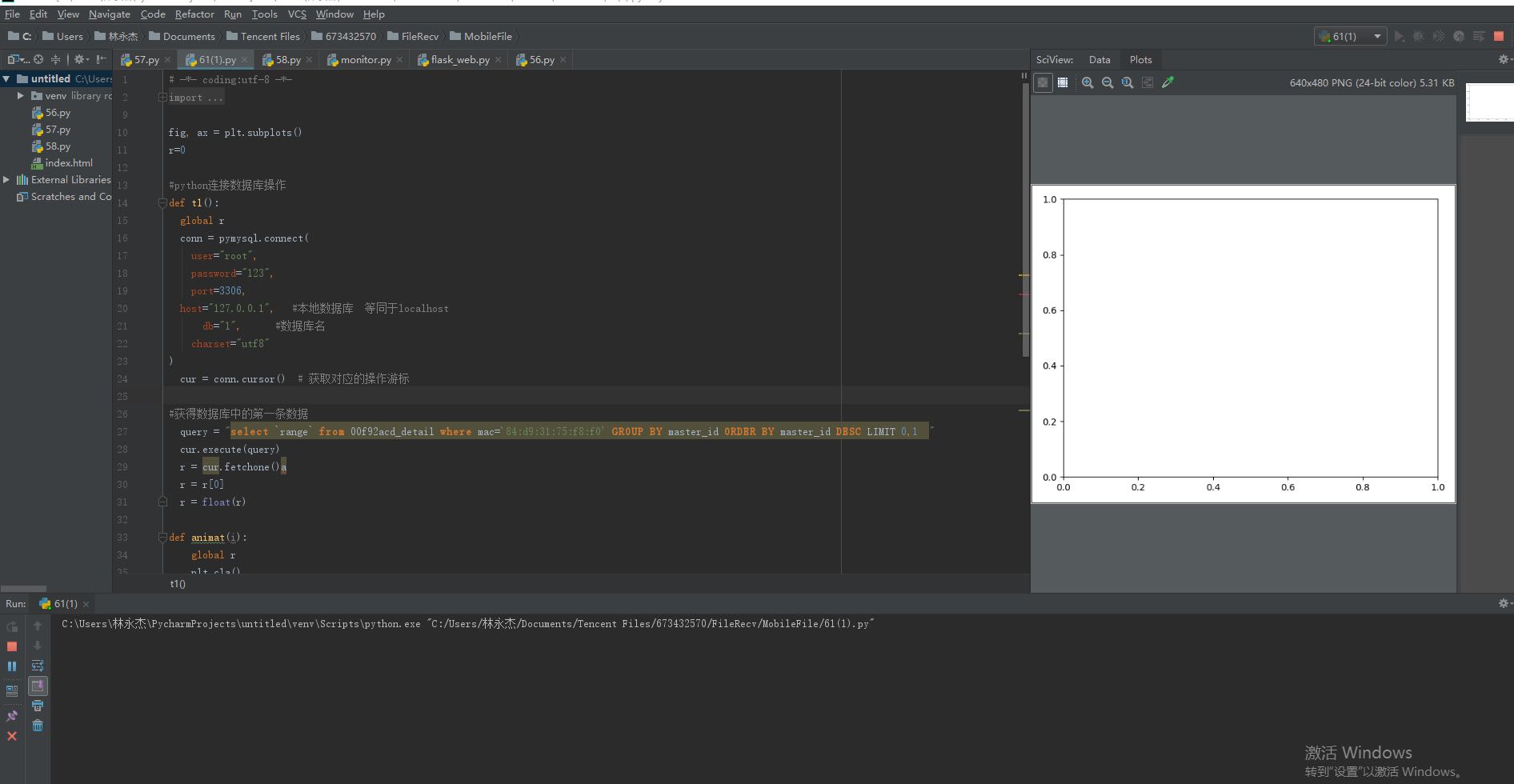Click the Down the Stack Trace arrow
The width and height of the screenshot is (1514, 784).
[38, 646]
